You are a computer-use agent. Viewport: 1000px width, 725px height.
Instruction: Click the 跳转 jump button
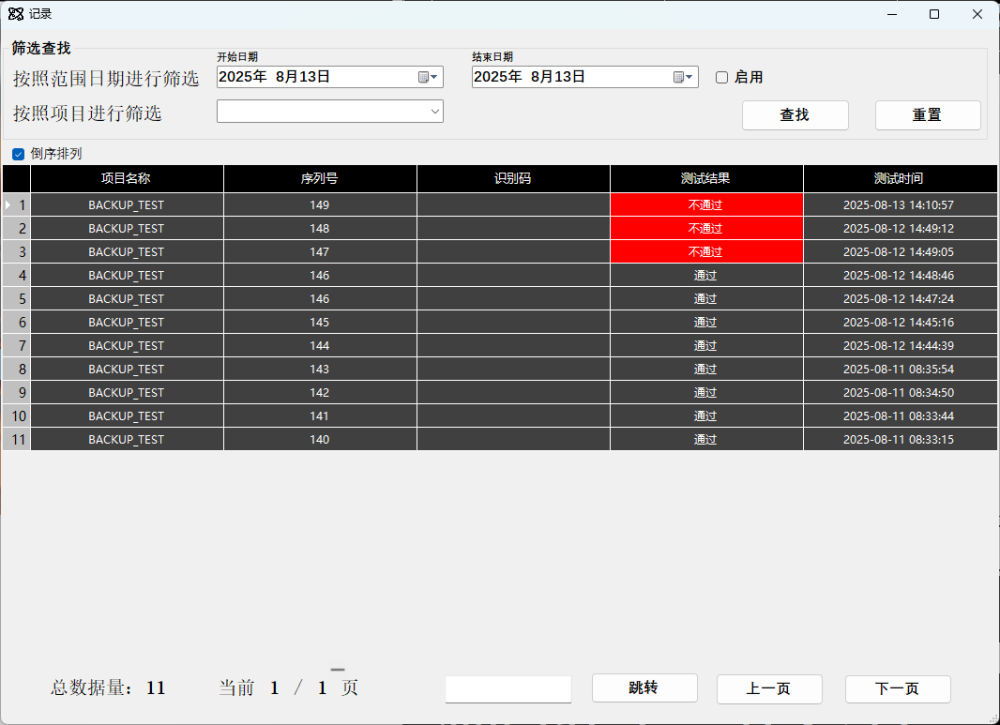pyautogui.click(x=643, y=688)
